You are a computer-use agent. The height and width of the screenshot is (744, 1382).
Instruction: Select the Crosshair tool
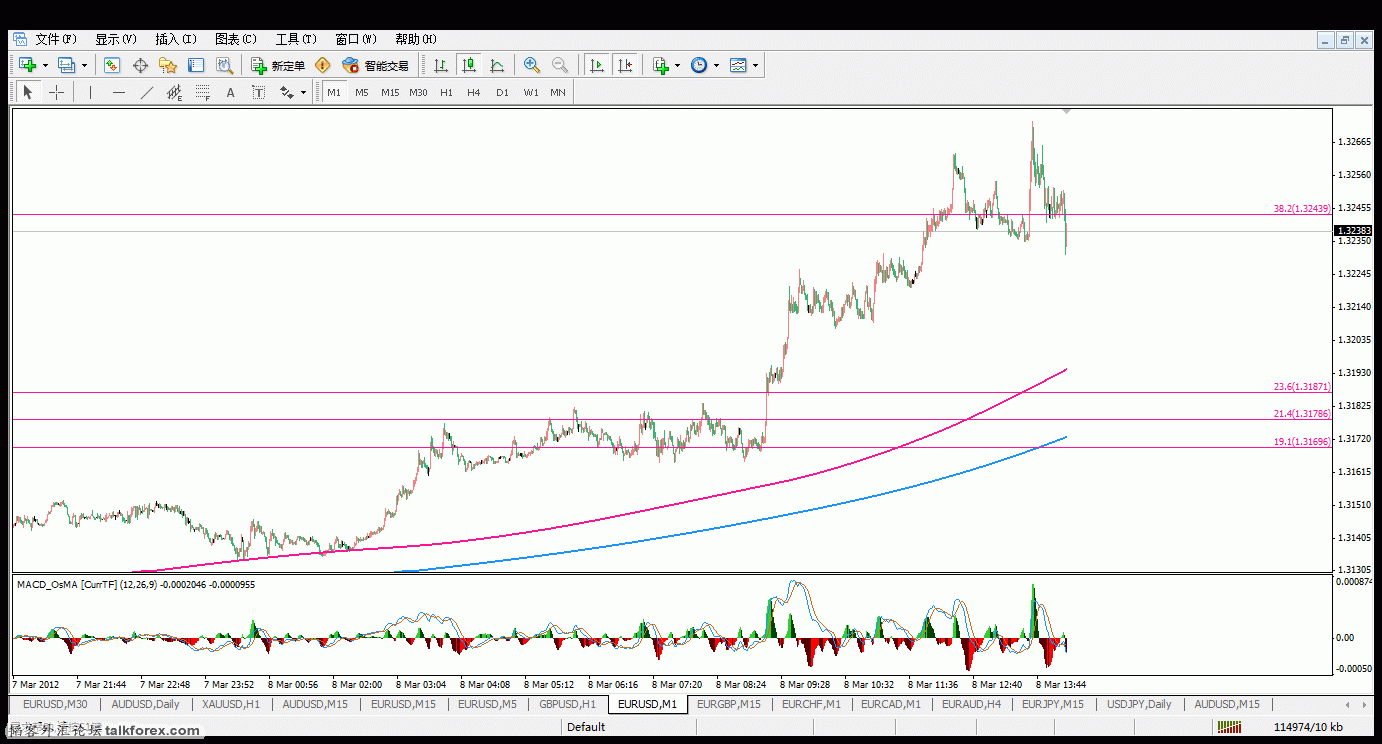[x=57, y=92]
